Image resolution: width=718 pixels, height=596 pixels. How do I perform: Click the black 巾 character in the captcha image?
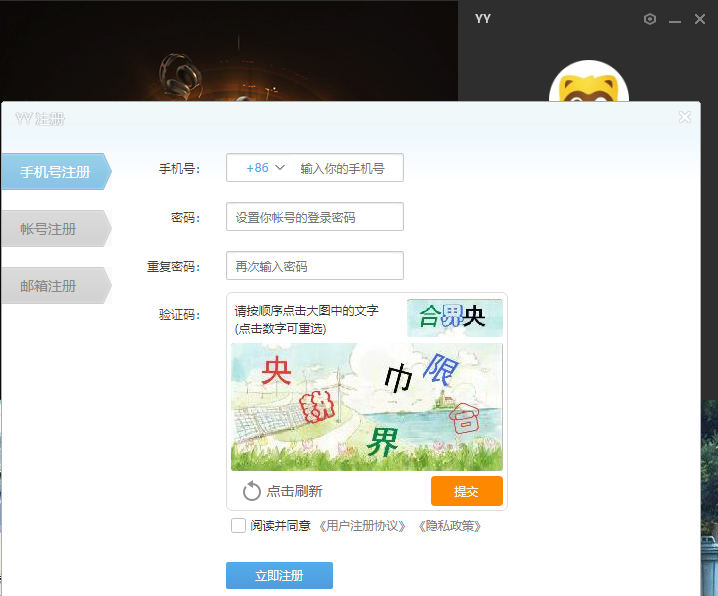[x=398, y=378]
